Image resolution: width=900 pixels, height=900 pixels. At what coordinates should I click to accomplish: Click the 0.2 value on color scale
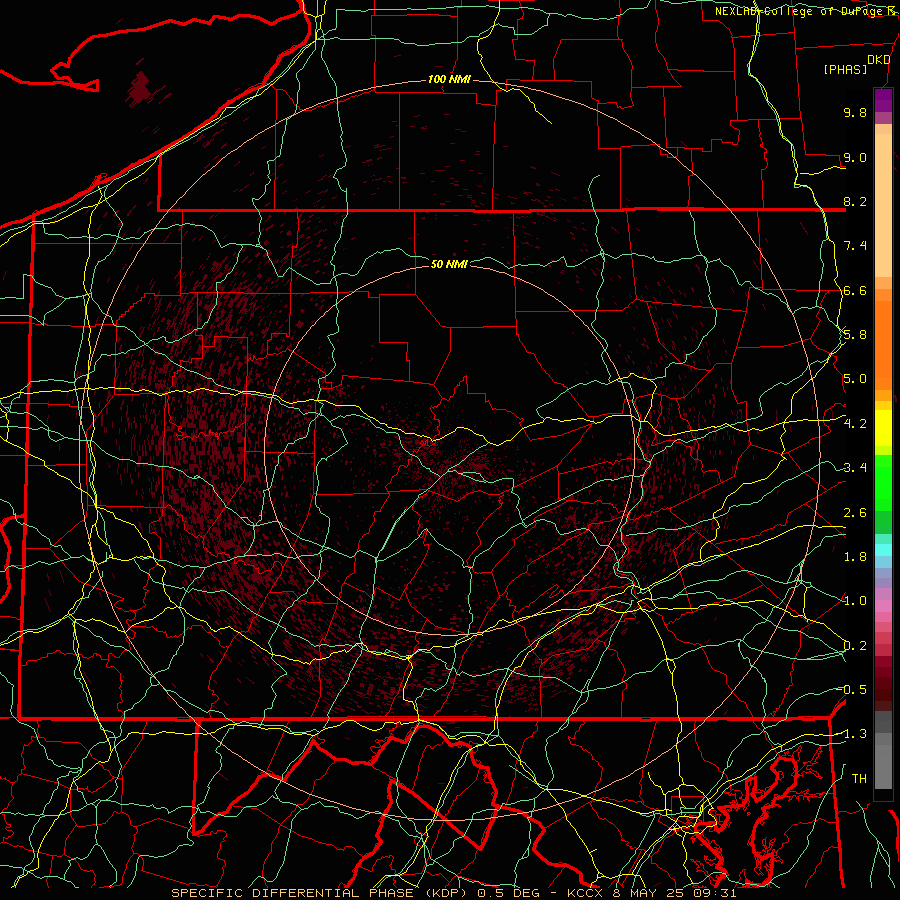click(855, 646)
